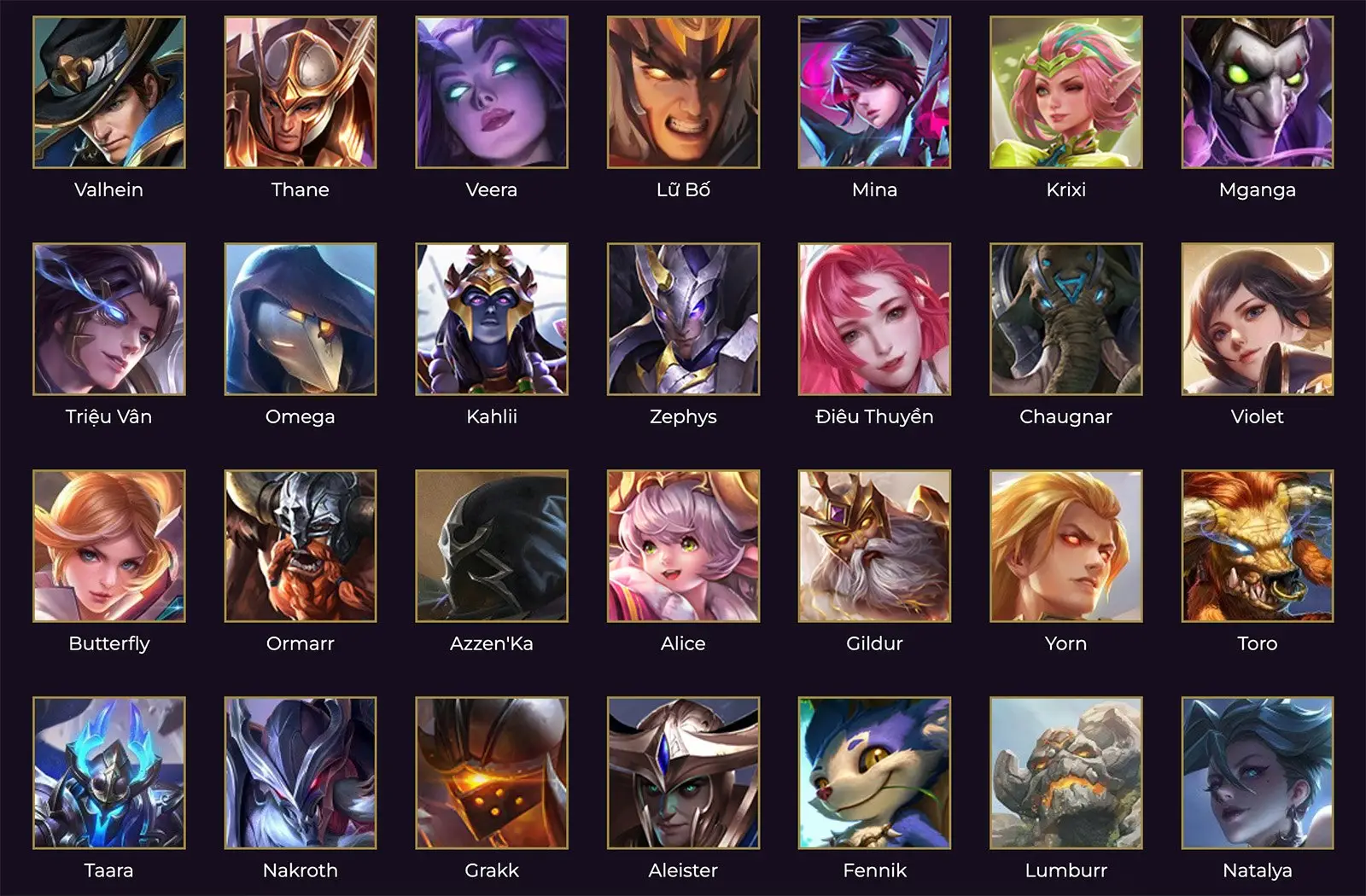The height and width of the screenshot is (896, 1366).
Task: Choose the Violet hero portrait
Action: tap(1257, 319)
